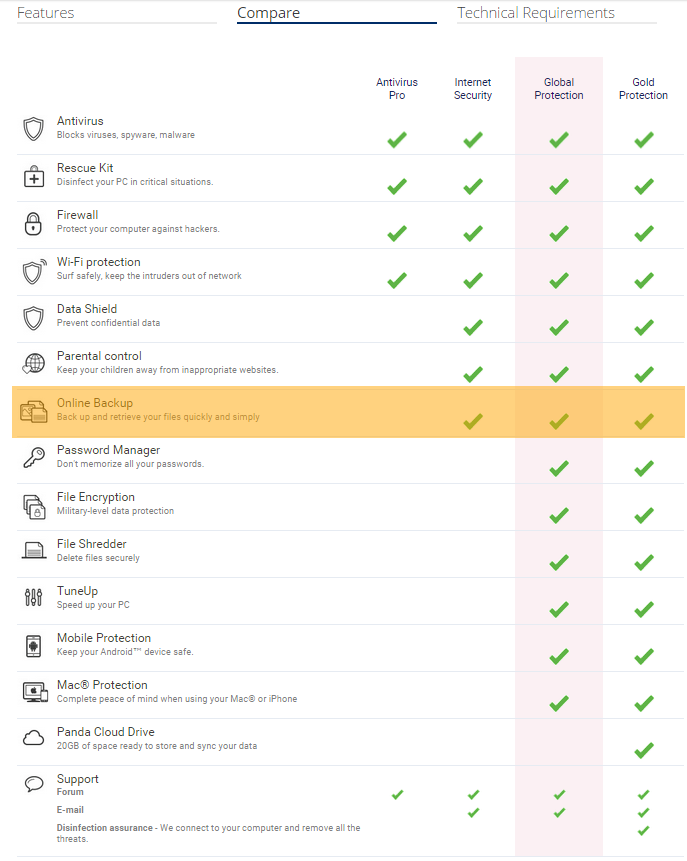Viewport: 687px width, 861px height.
Task: Click the highlighted Online Backup row title
Action: pos(95,403)
